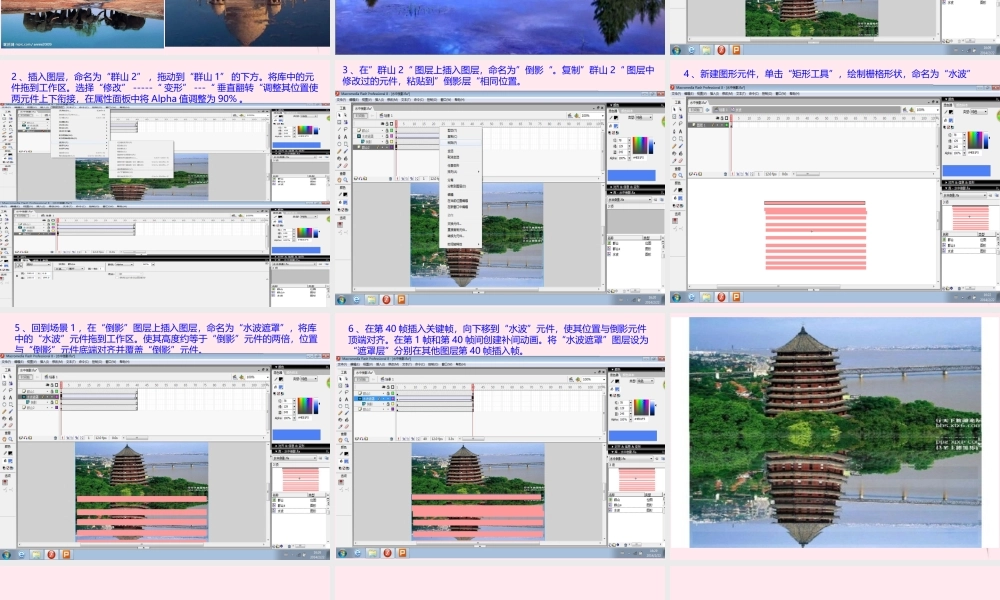This screenshot has width=1000, height=600.
Task: Click pink striped library preview in step 4
Action: [x=971, y=218]
